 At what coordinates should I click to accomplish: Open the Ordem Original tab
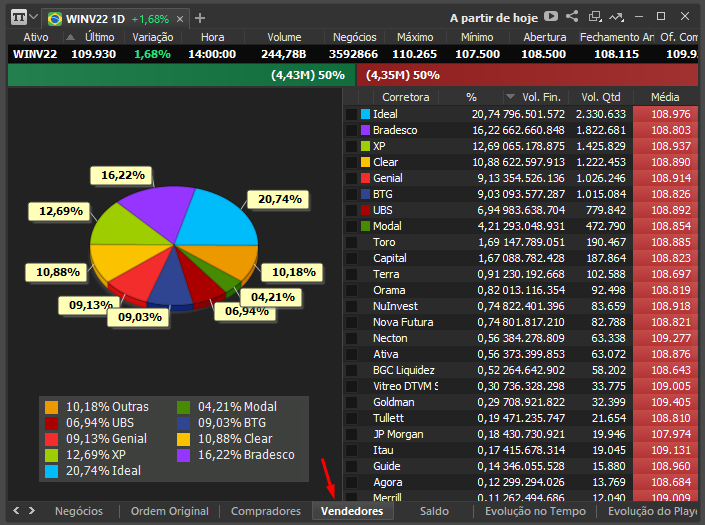tap(170, 512)
